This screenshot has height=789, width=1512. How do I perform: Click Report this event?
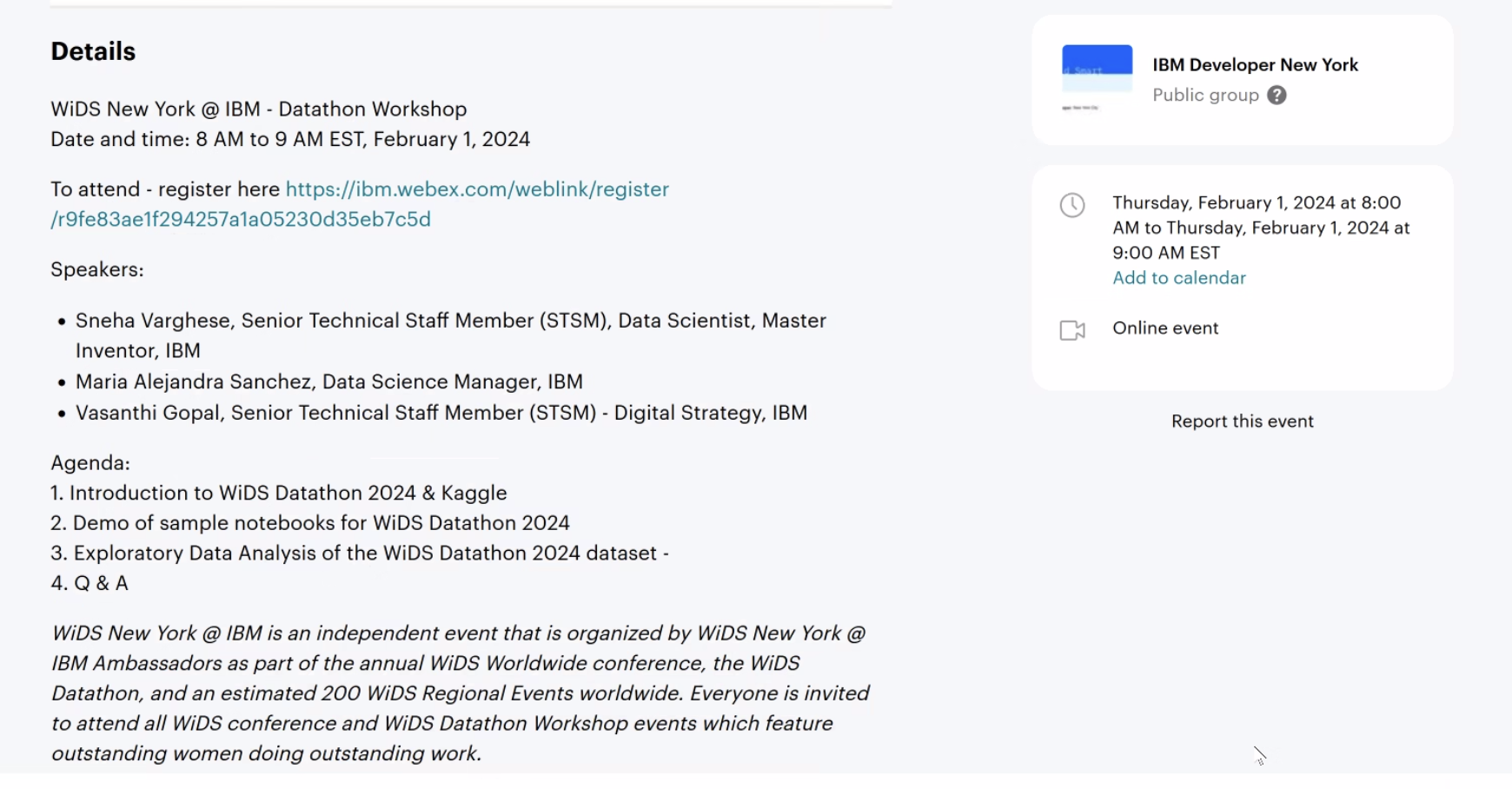(x=1242, y=421)
